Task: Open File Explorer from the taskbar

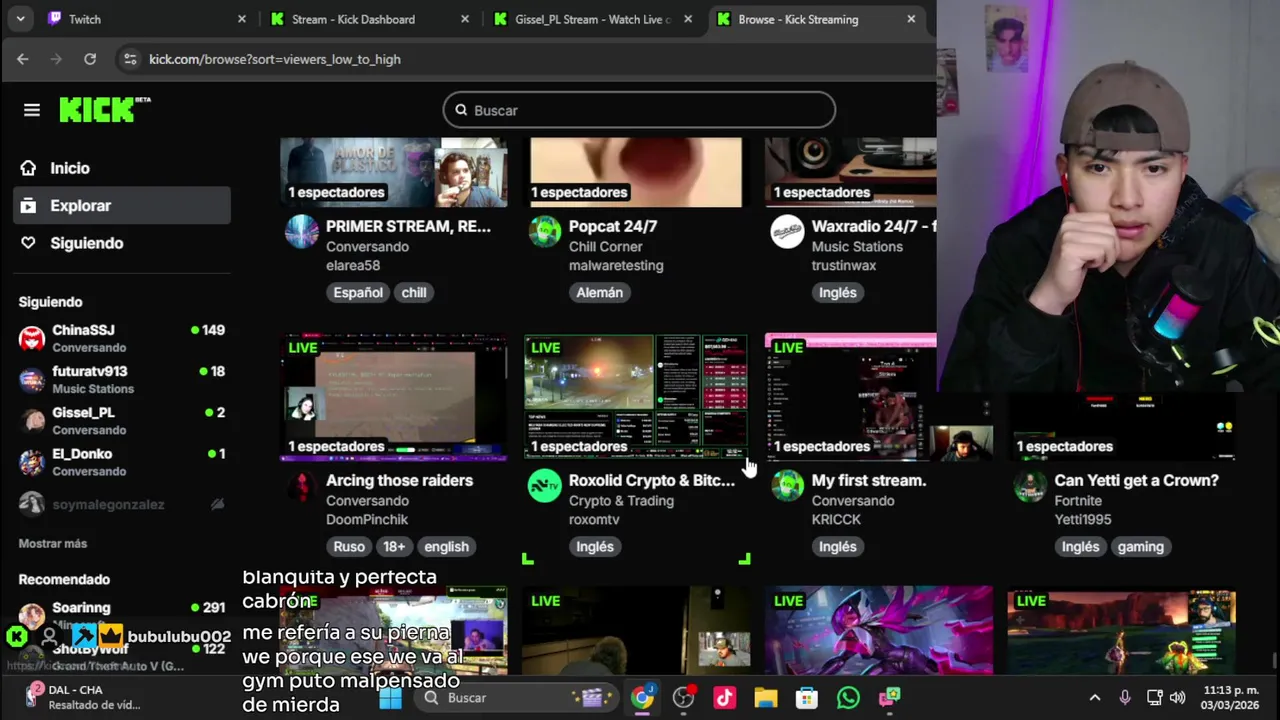Action: point(766,698)
